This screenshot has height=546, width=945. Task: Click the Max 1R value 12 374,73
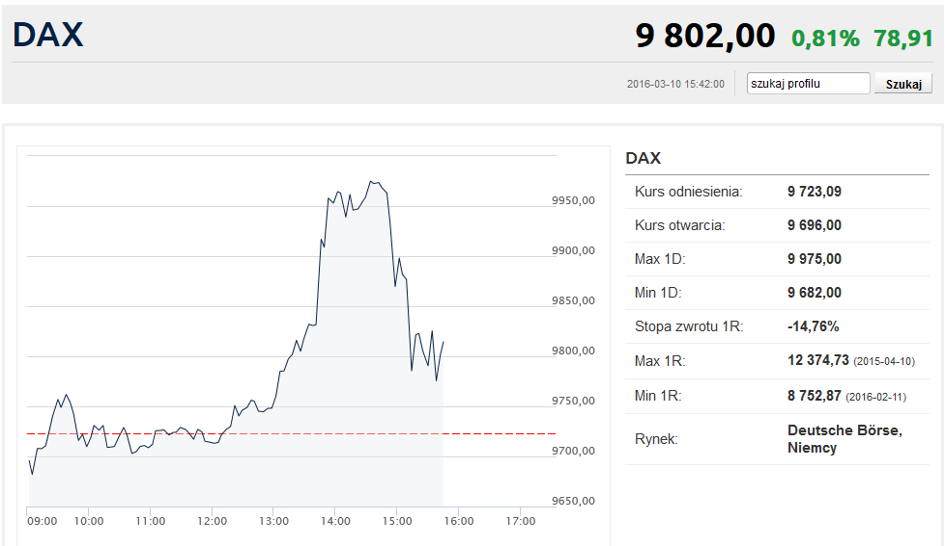(x=818, y=361)
